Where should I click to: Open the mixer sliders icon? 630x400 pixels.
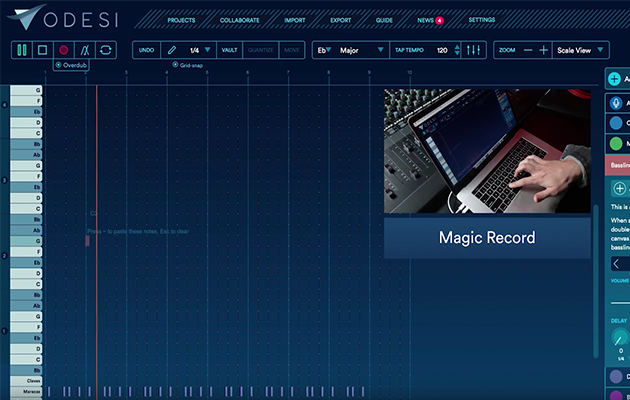coord(474,50)
